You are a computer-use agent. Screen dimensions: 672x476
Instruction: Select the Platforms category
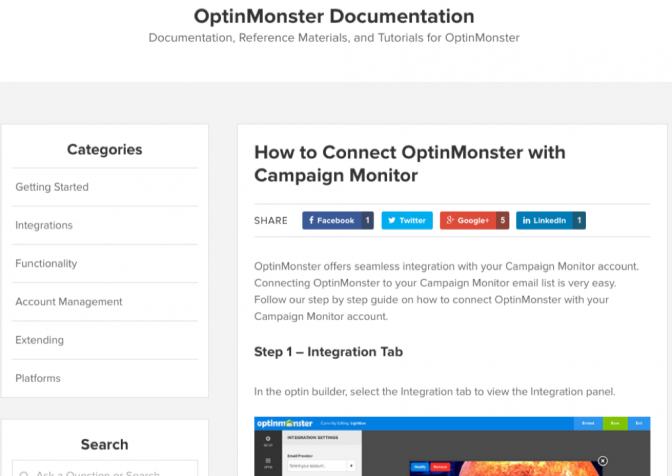38,378
